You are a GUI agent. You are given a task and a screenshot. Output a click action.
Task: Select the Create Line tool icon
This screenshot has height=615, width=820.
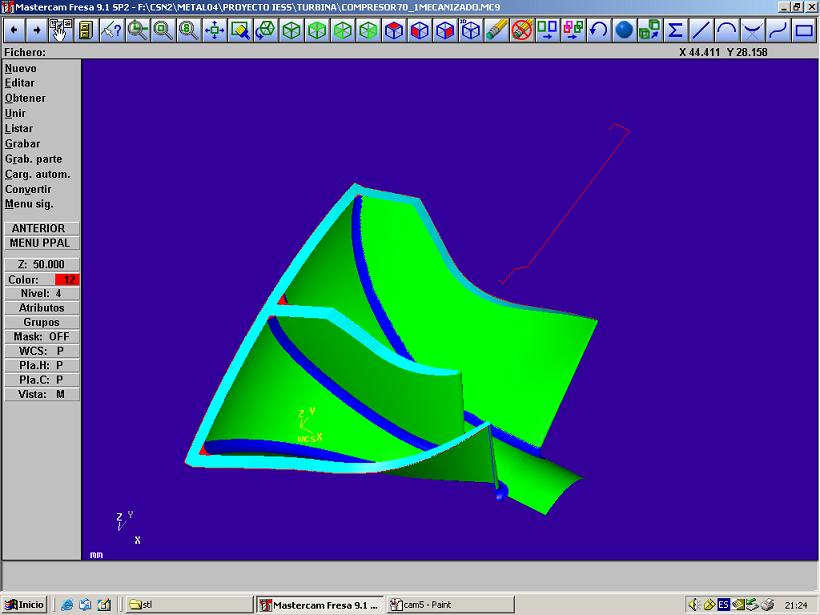pyautogui.click(x=702, y=30)
